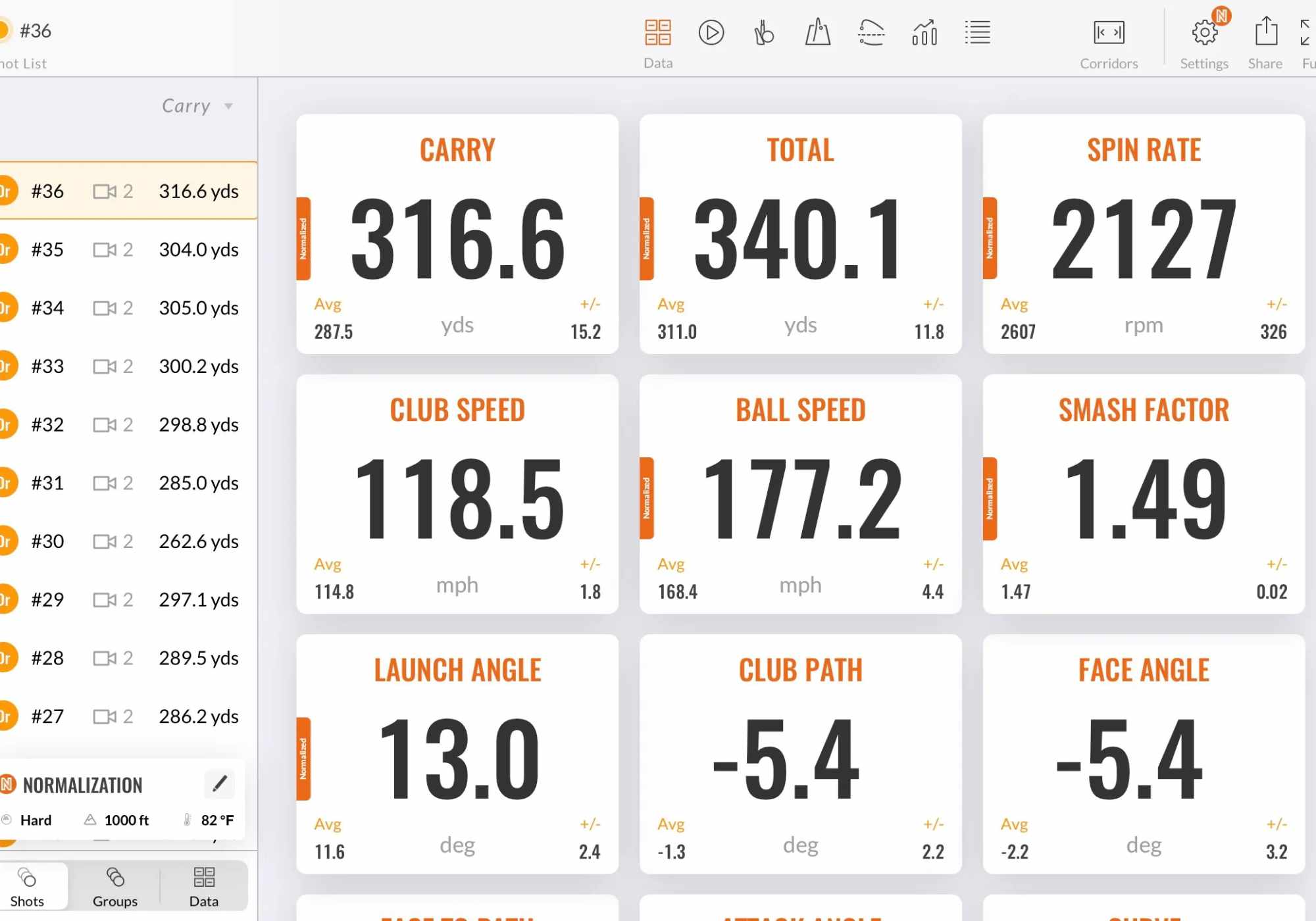The height and width of the screenshot is (921, 1316).
Task: Open the Launch Angle 13.0 tile
Action: pos(457,755)
